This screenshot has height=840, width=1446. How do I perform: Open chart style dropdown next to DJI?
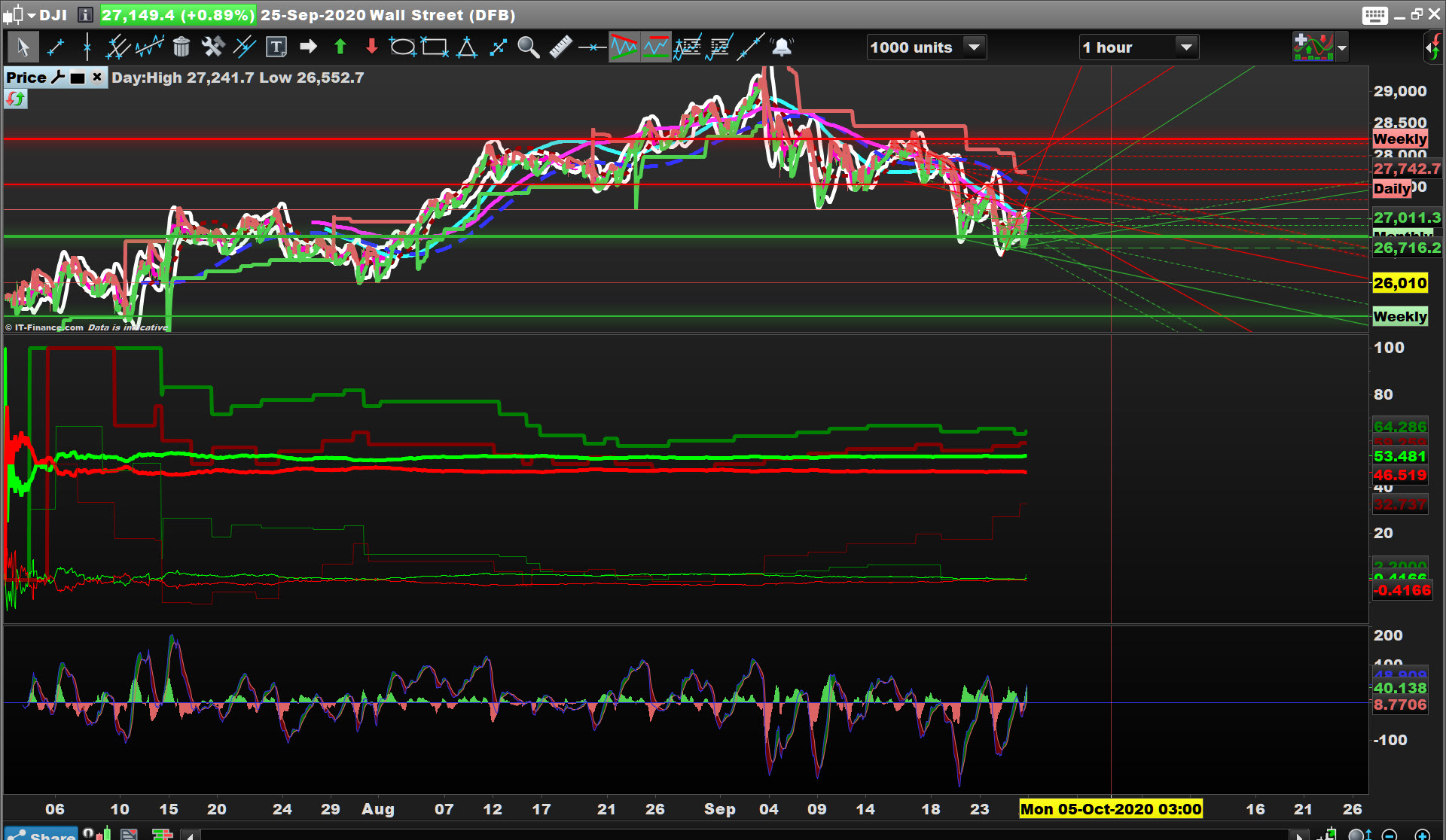pyautogui.click(x=32, y=15)
